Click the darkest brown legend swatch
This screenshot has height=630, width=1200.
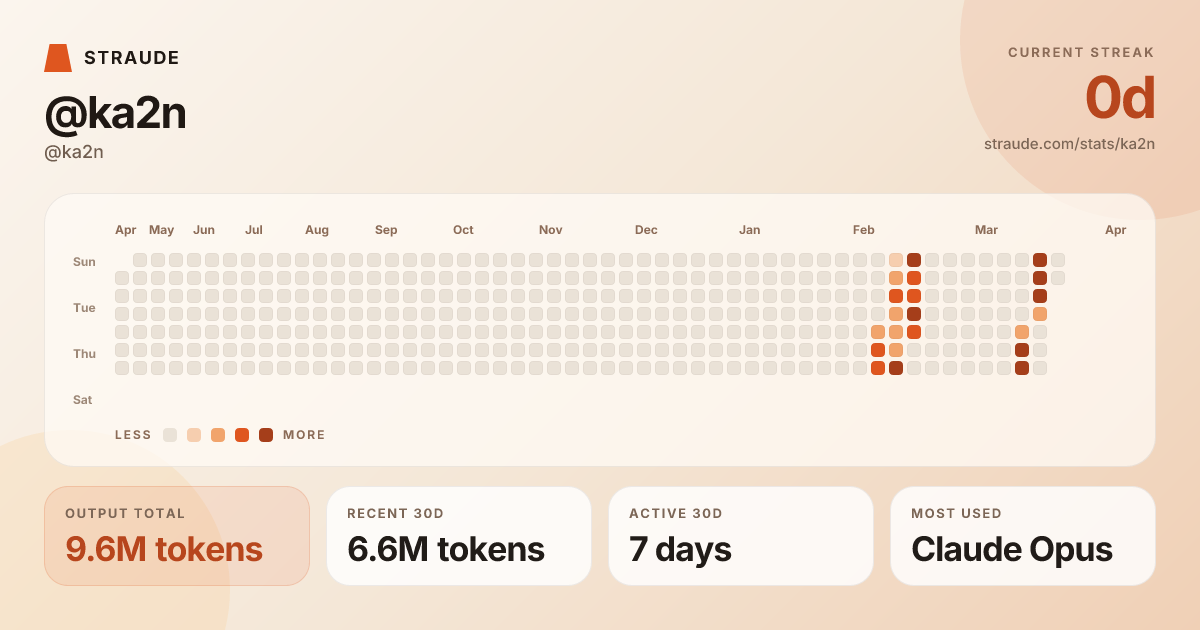tap(266, 435)
